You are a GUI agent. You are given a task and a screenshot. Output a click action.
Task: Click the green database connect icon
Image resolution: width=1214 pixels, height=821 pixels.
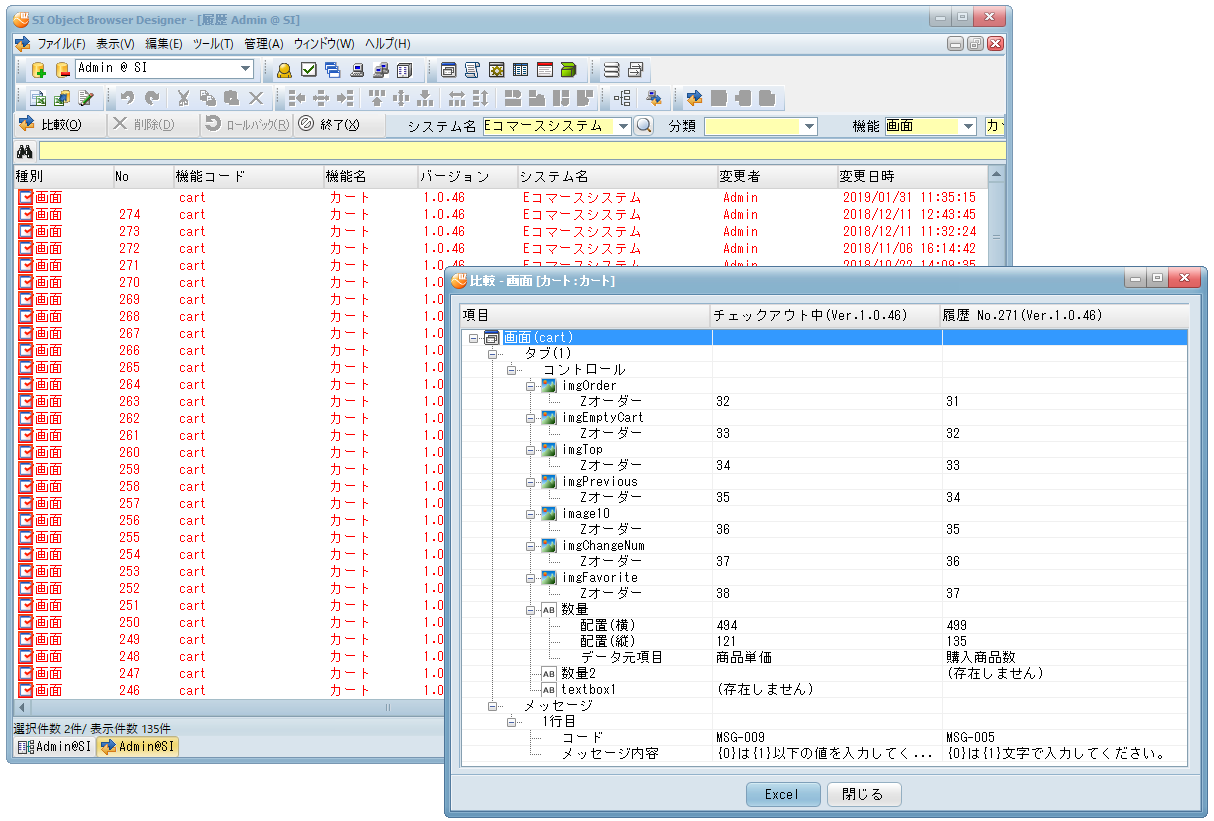39,70
